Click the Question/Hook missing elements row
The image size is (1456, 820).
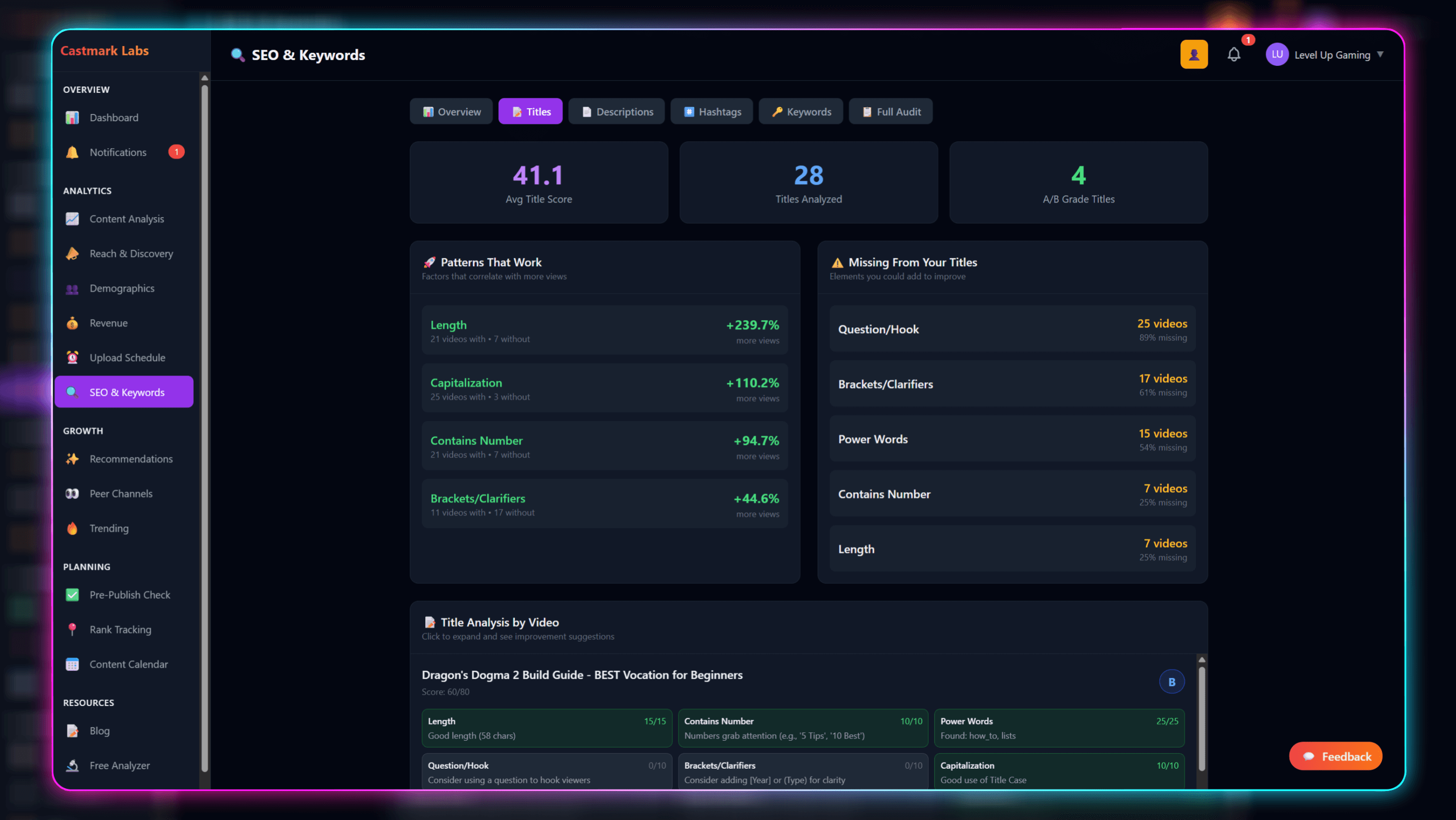[1012, 329]
